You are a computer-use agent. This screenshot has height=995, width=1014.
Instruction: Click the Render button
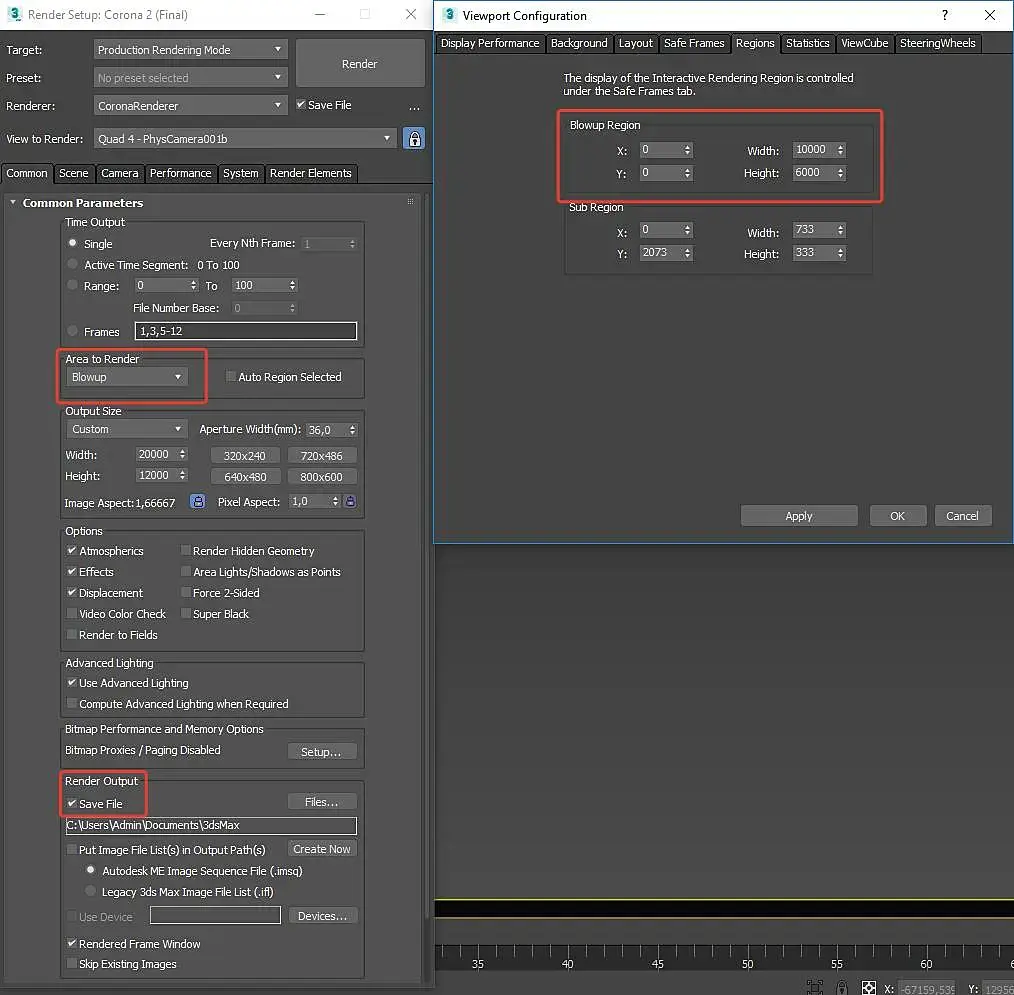click(360, 63)
